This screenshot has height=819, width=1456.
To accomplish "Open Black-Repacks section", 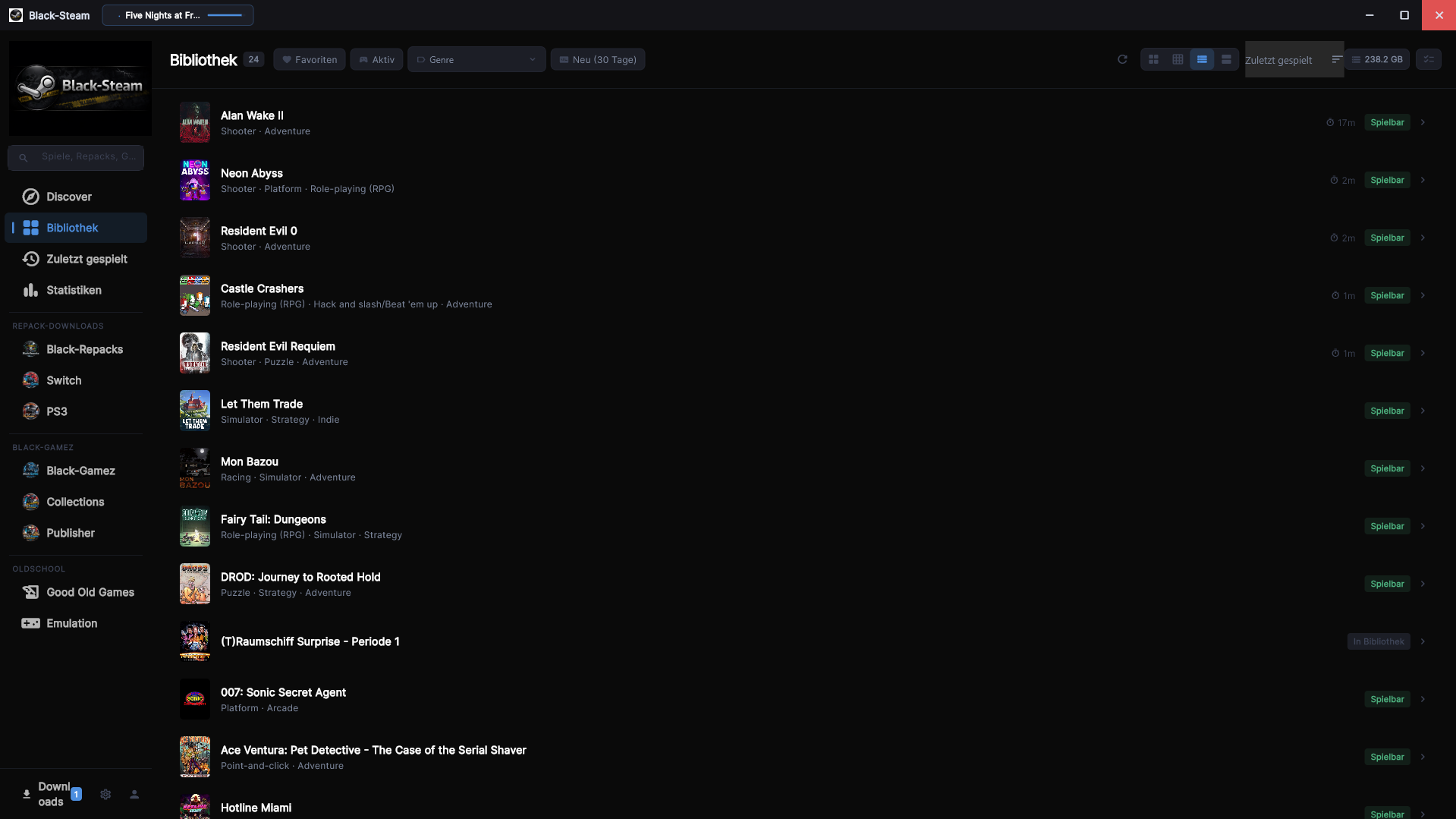I will tap(76, 349).
